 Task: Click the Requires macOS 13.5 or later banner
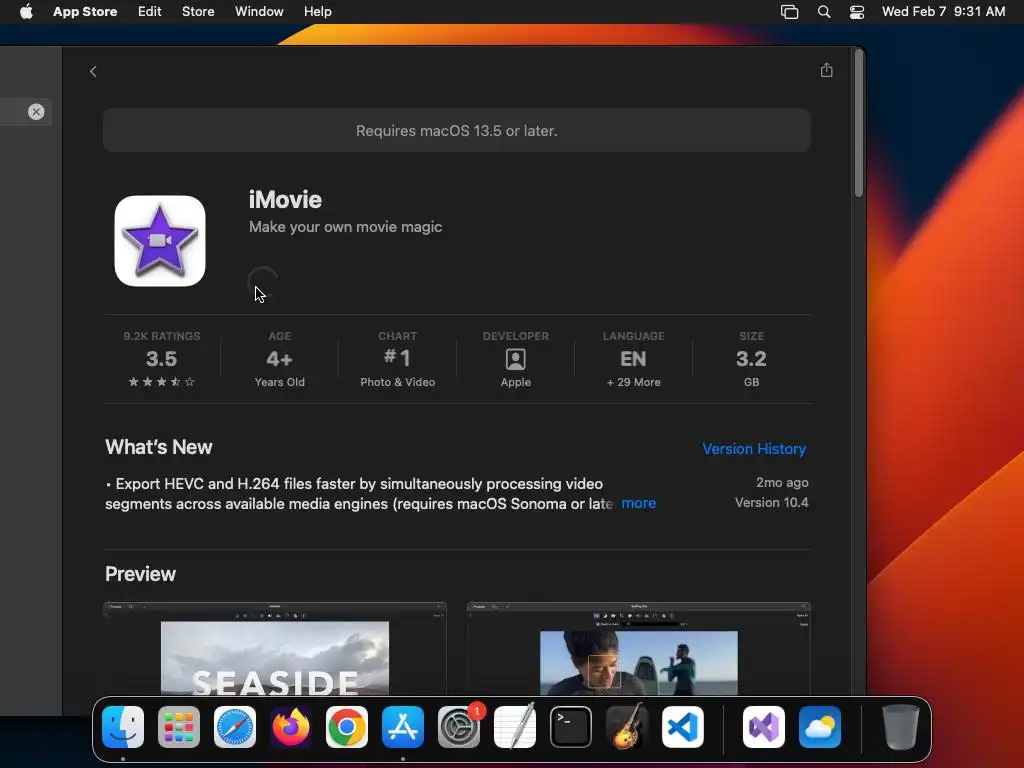point(457,131)
